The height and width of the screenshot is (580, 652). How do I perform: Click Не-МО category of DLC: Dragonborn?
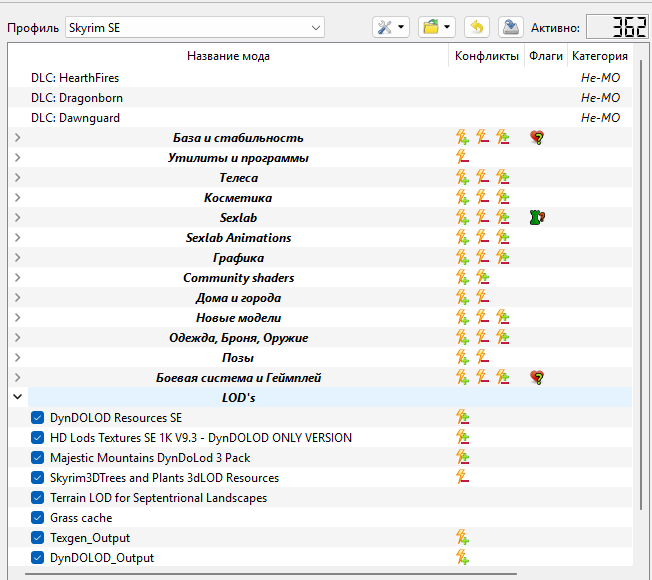pyautogui.click(x=600, y=98)
